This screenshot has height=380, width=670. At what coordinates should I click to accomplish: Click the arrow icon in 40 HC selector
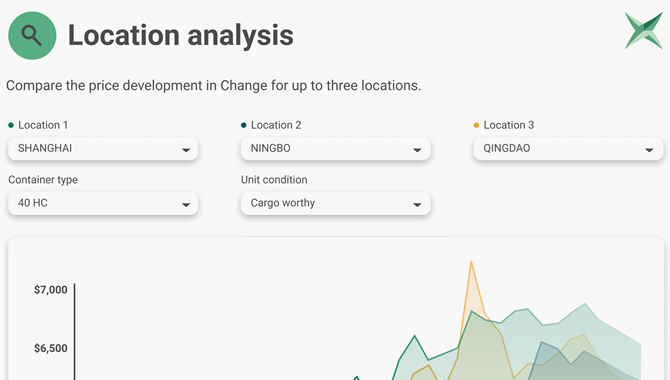click(186, 205)
